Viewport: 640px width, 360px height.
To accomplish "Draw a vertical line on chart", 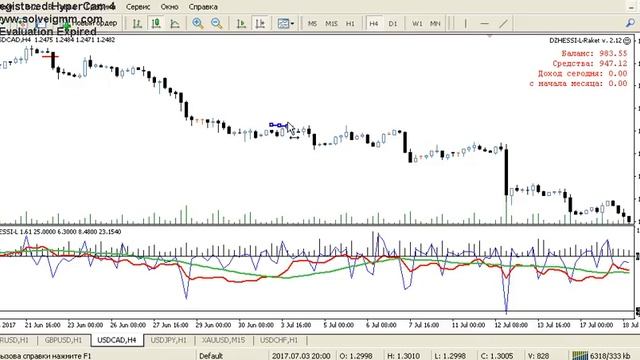I will click(465, 23).
